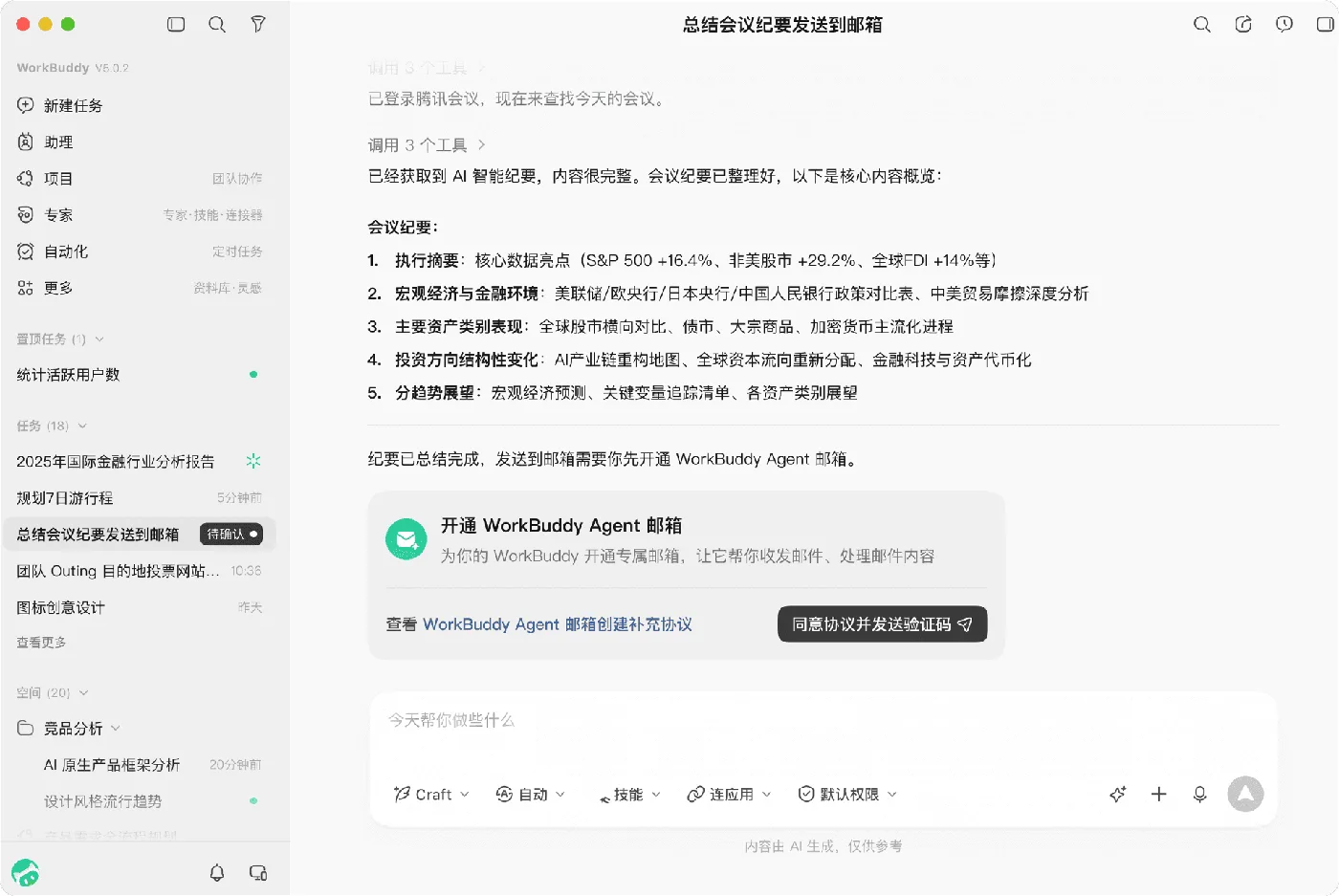Click the plus attach icon in input
1339x896 pixels.
click(x=1158, y=794)
